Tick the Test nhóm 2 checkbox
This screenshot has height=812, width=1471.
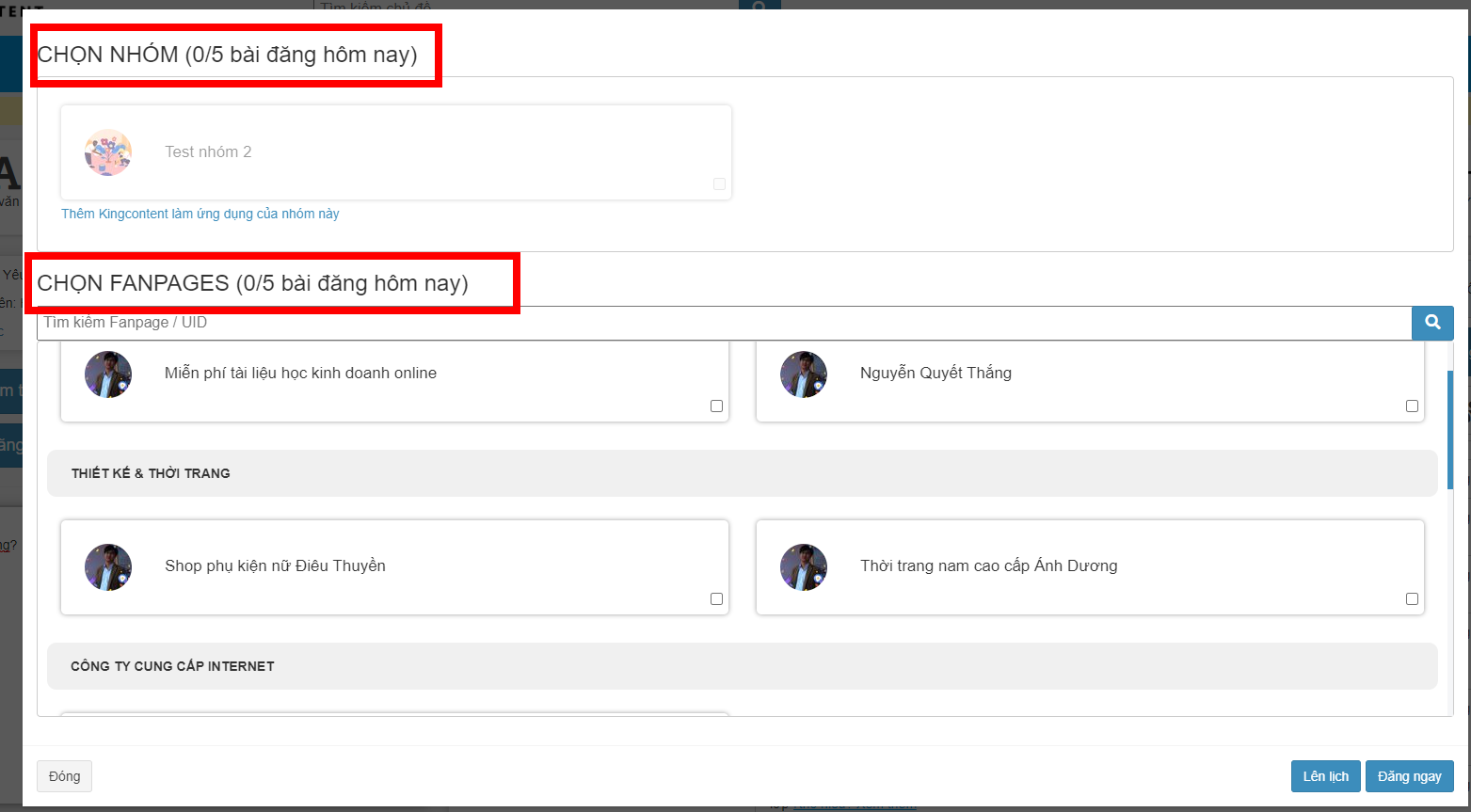[719, 184]
